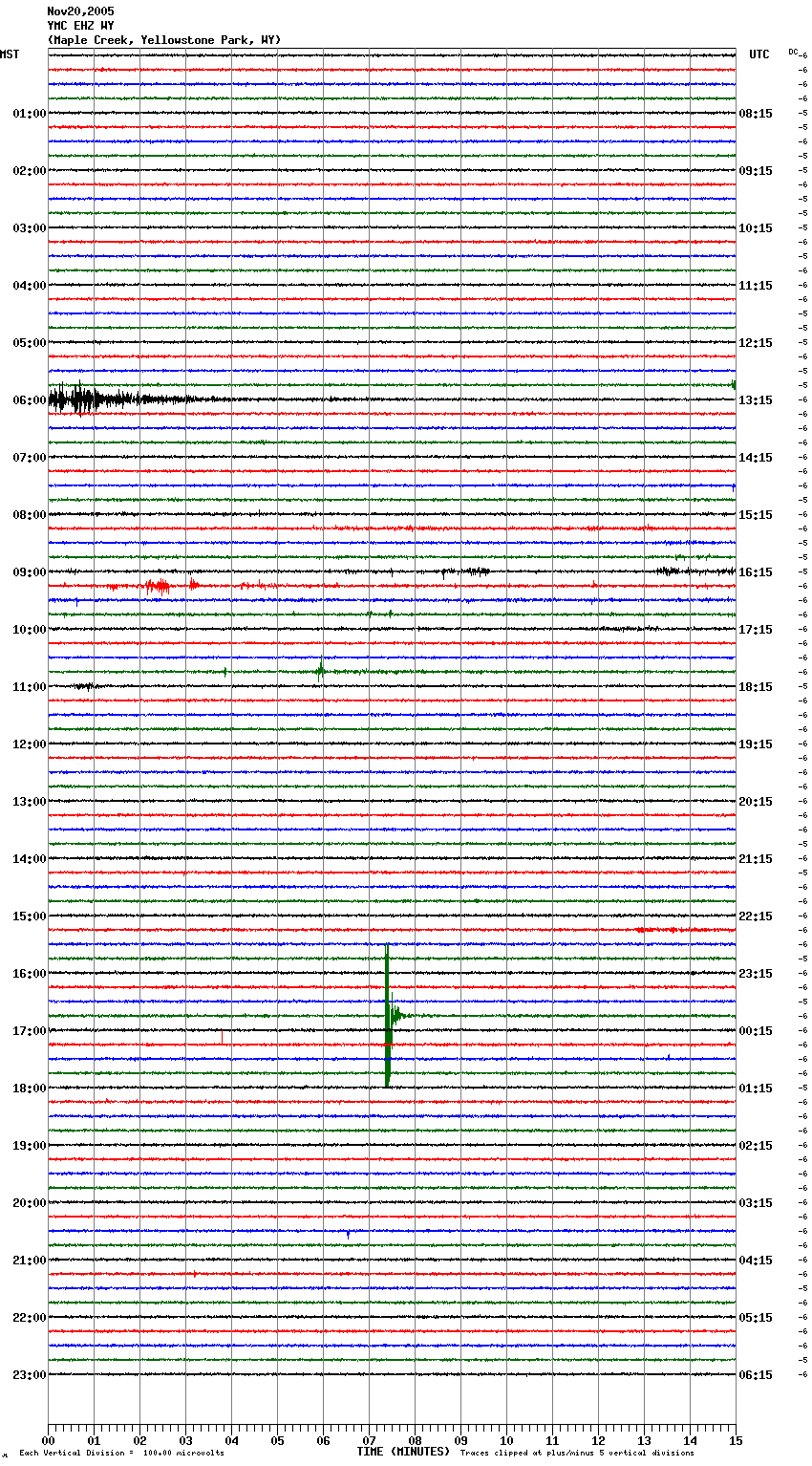Click the 04:15 UTC time label
This screenshot has width=812, height=1466.
pyautogui.click(x=756, y=1261)
